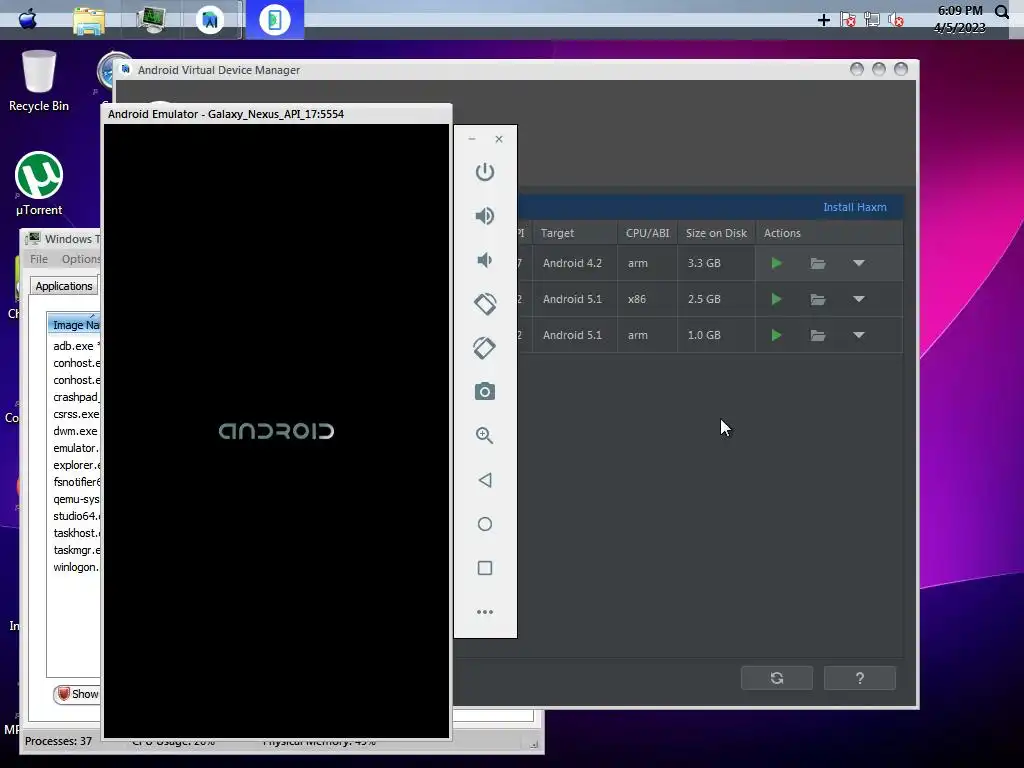
Task: Open folder for Android 5.1 x86 device
Action: point(818,299)
